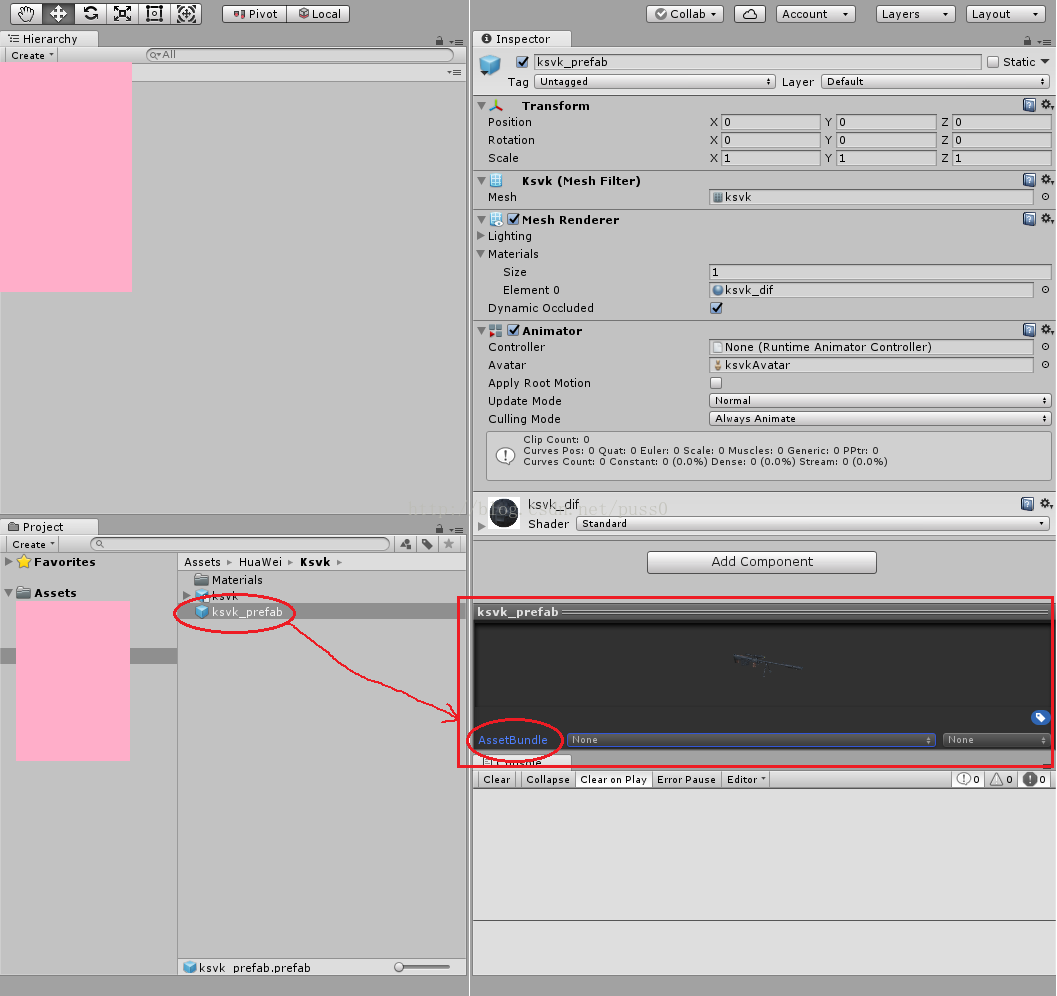Open the Layers dropdown
Screen dimensions: 1057x996
(x=915, y=14)
